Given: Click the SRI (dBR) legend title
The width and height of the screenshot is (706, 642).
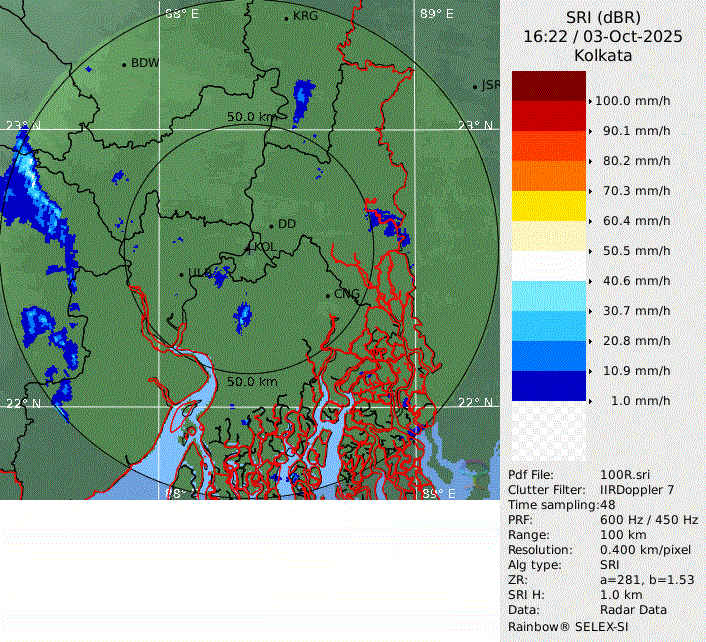Looking at the screenshot, I should pyautogui.click(x=602, y=17).
